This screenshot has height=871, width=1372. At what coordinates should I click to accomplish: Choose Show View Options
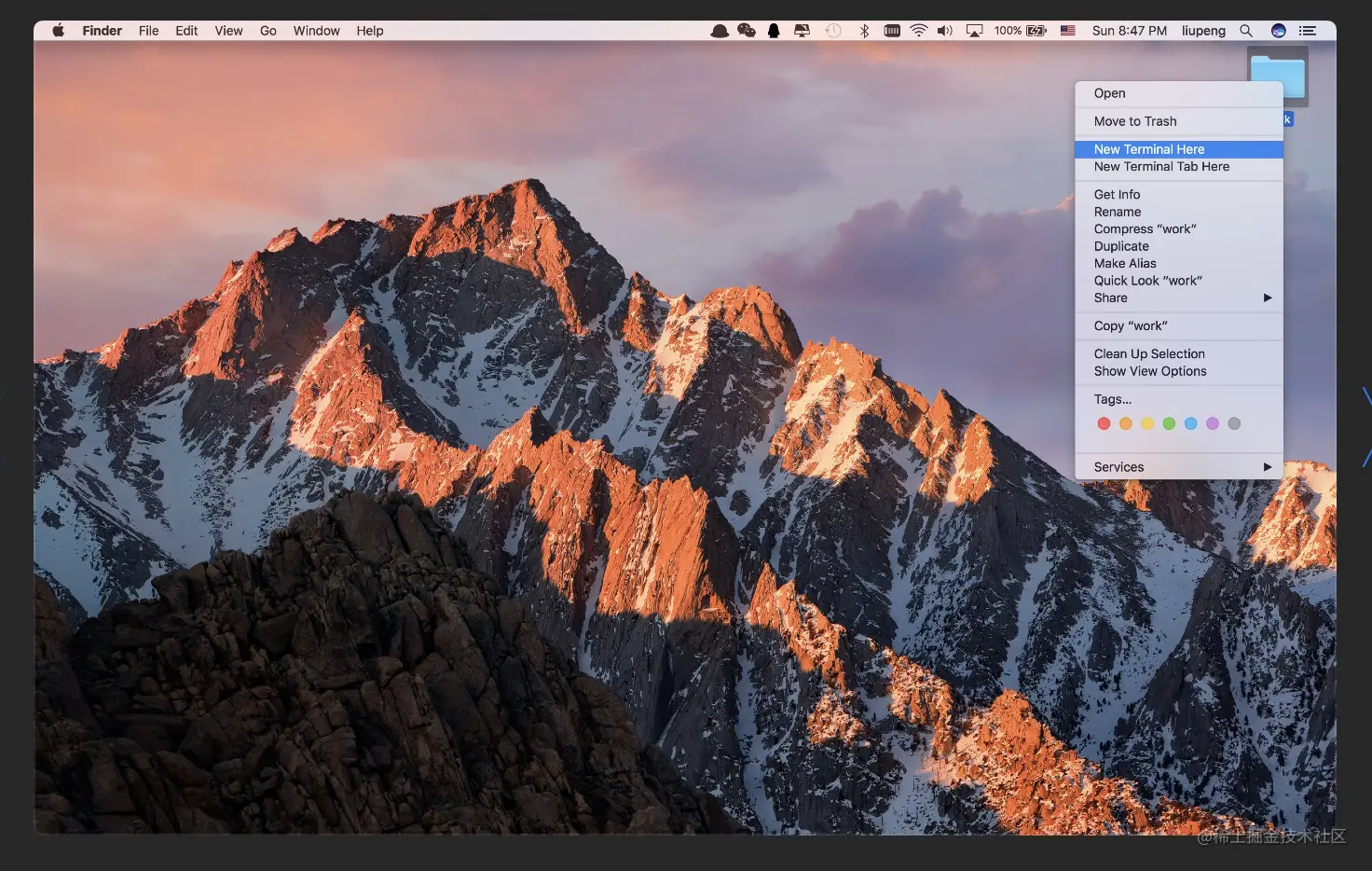pos(1179,371)
